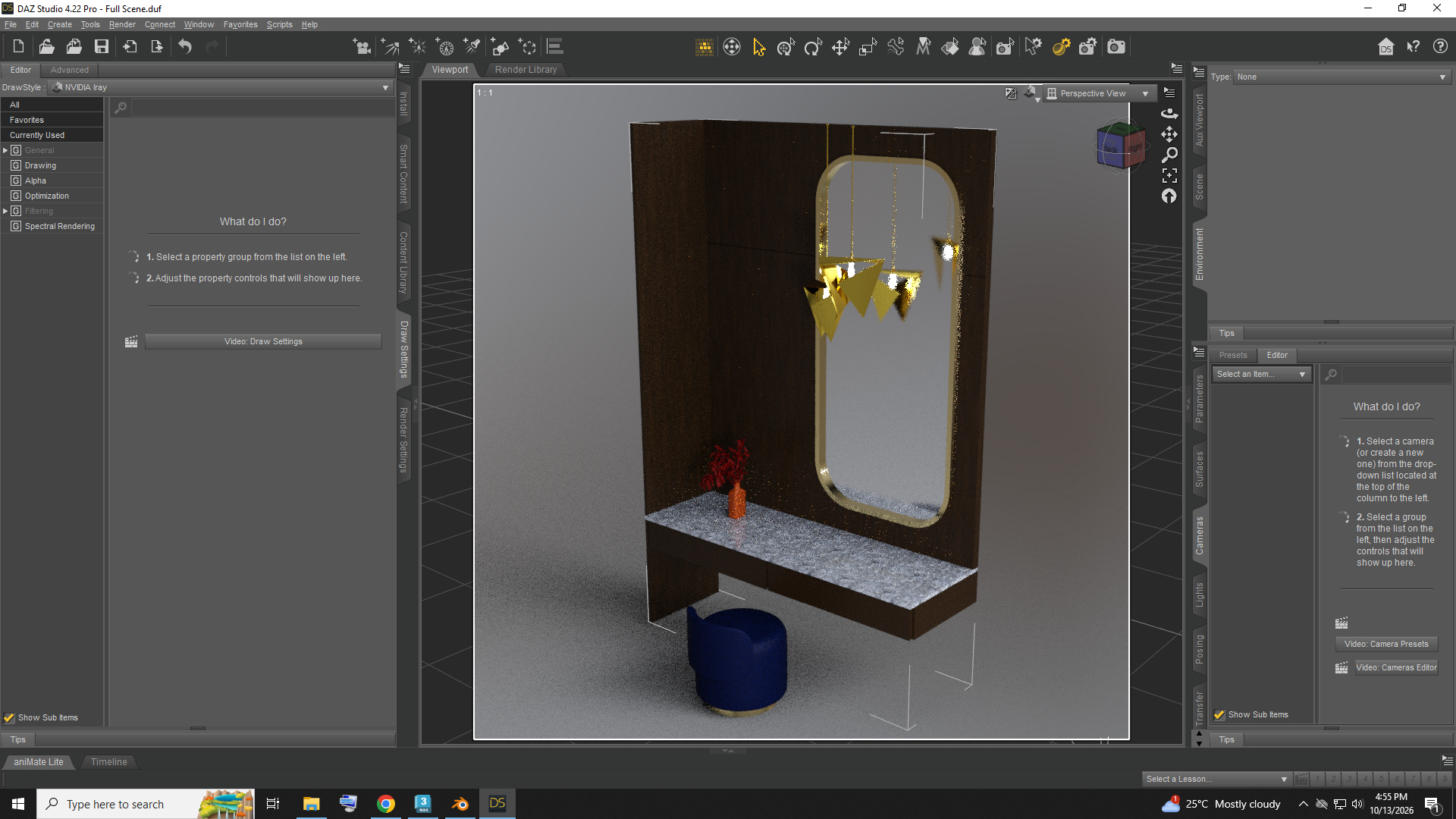Image resolution: width=1456 pixels, height=819 pixels.
Task: Click the Draw Settings search field
Action: click(x=262, y=108)
